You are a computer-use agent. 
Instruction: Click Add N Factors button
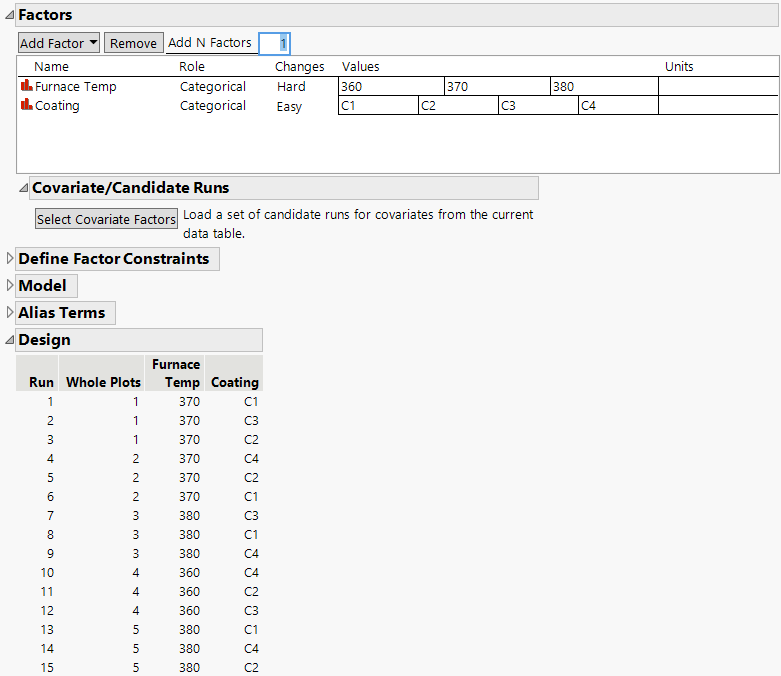(x=210, y=43)
